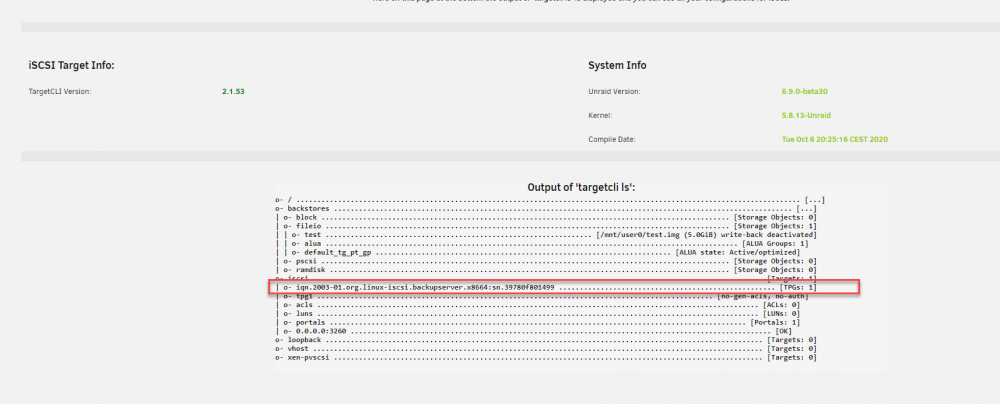The image size is (1000, 404).
Task: Click the 'ALUA Groups: 1' value
Action: [775, 244]
